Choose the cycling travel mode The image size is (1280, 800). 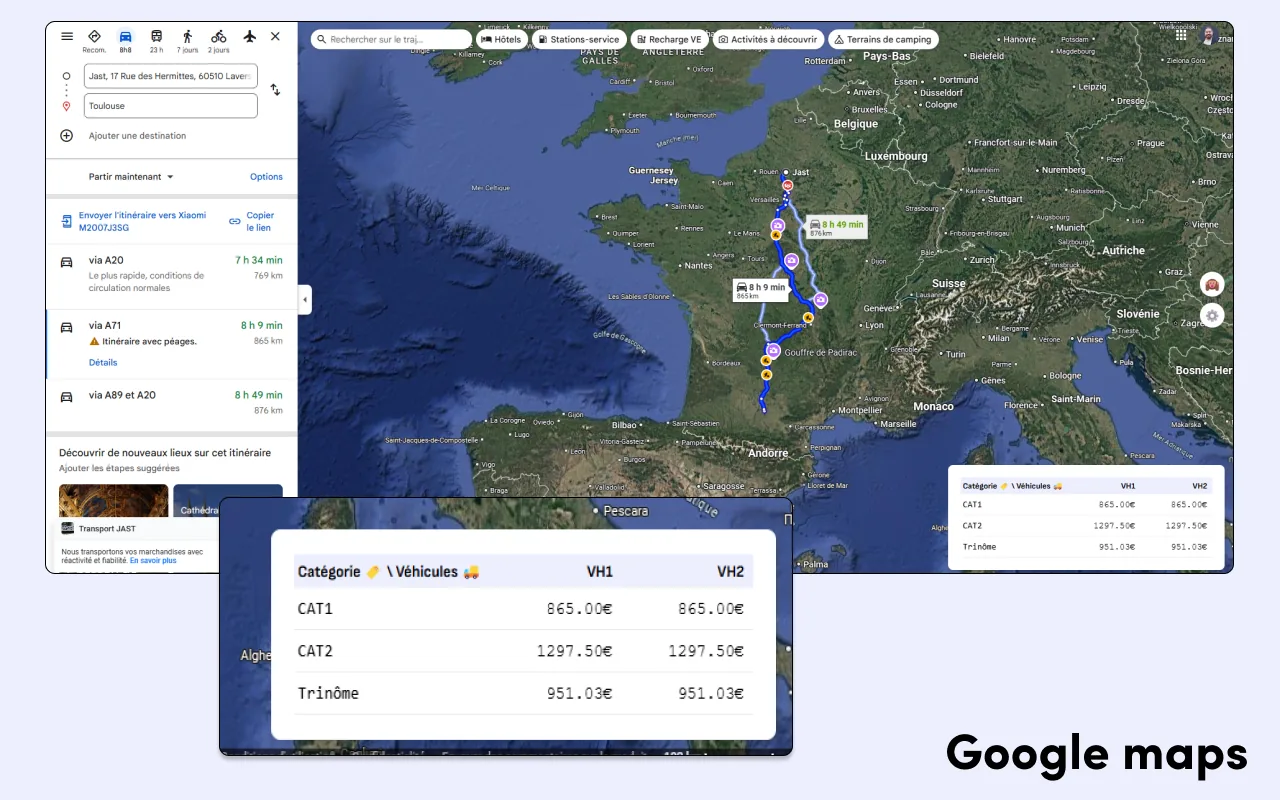point(218,40)
